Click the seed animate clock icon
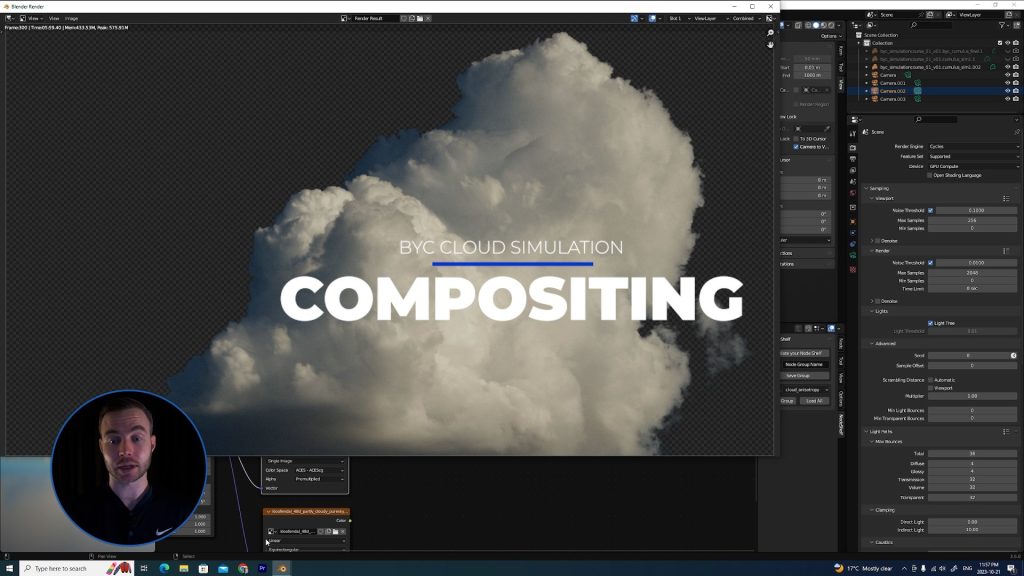The image size is (1024, 576). (1014, 355)
